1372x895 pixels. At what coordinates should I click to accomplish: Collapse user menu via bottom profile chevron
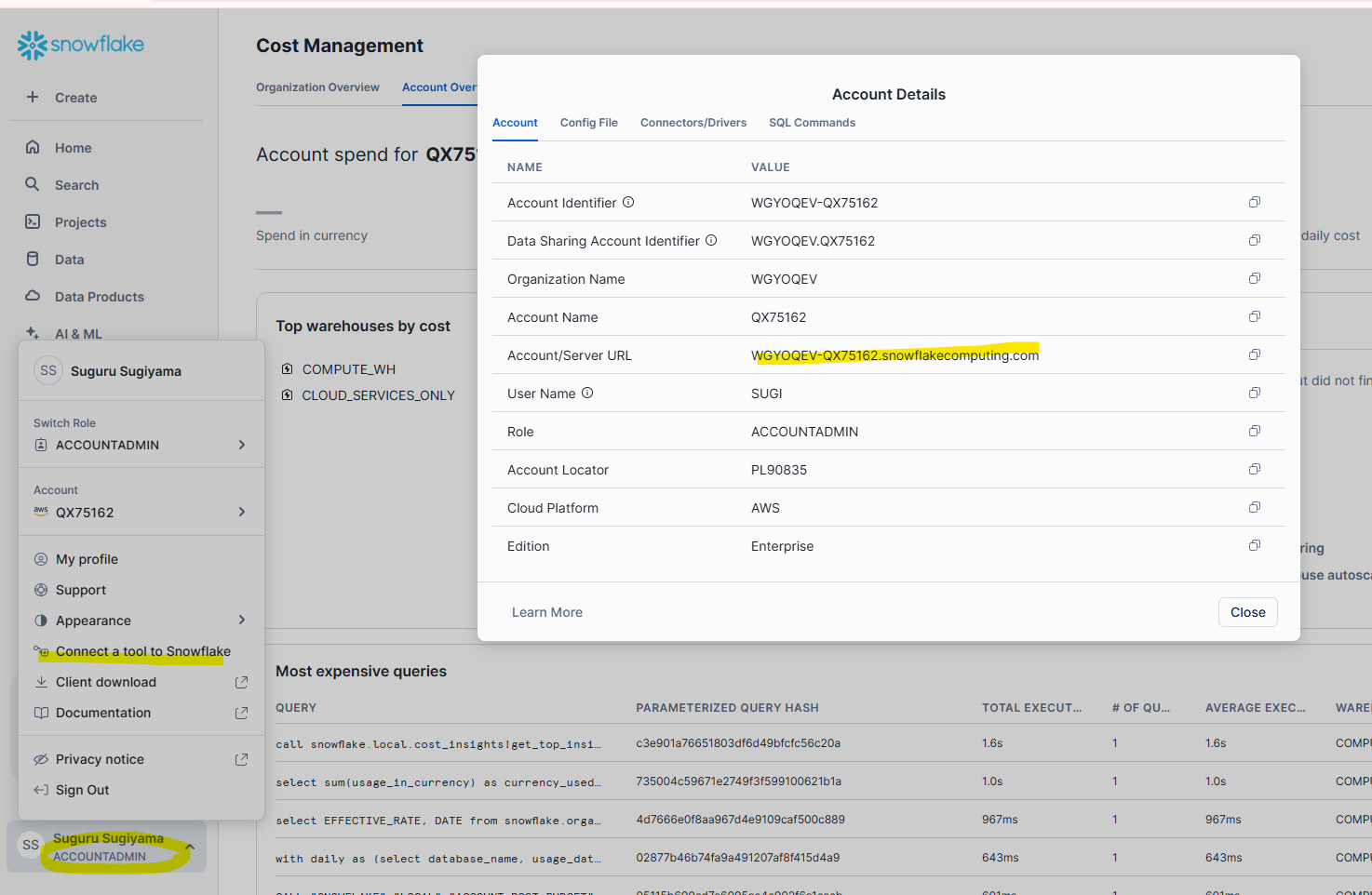[190, 847]
